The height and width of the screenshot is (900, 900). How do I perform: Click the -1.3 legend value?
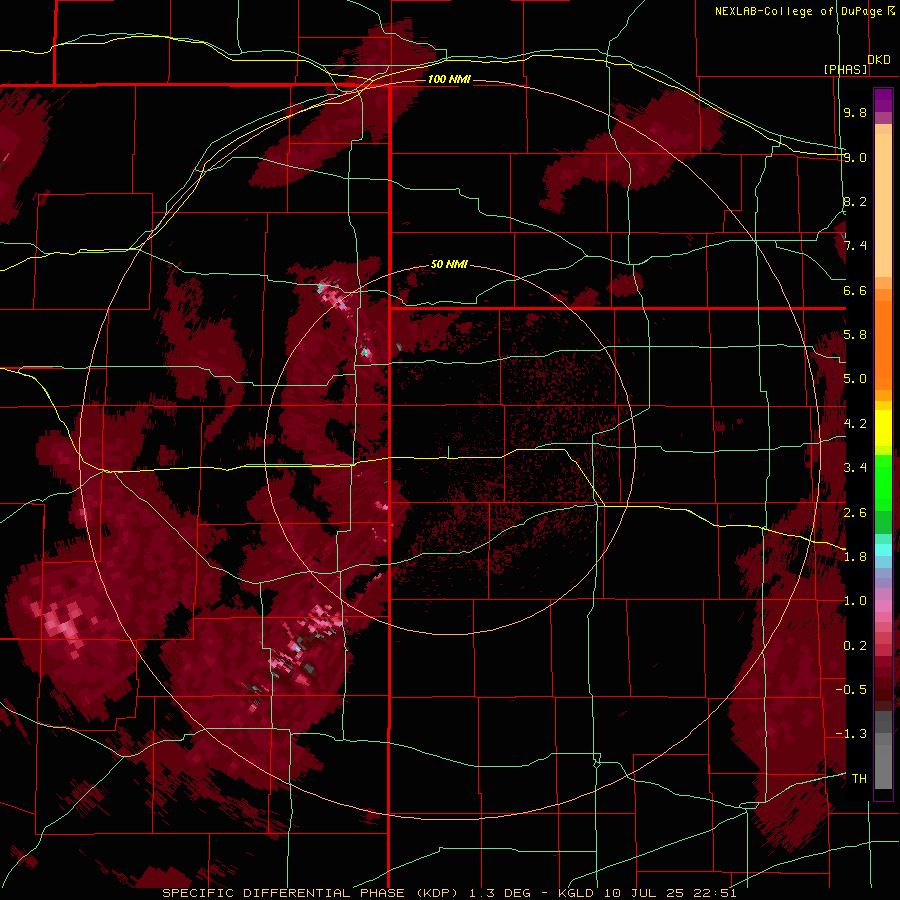click(x=851, y=734)
